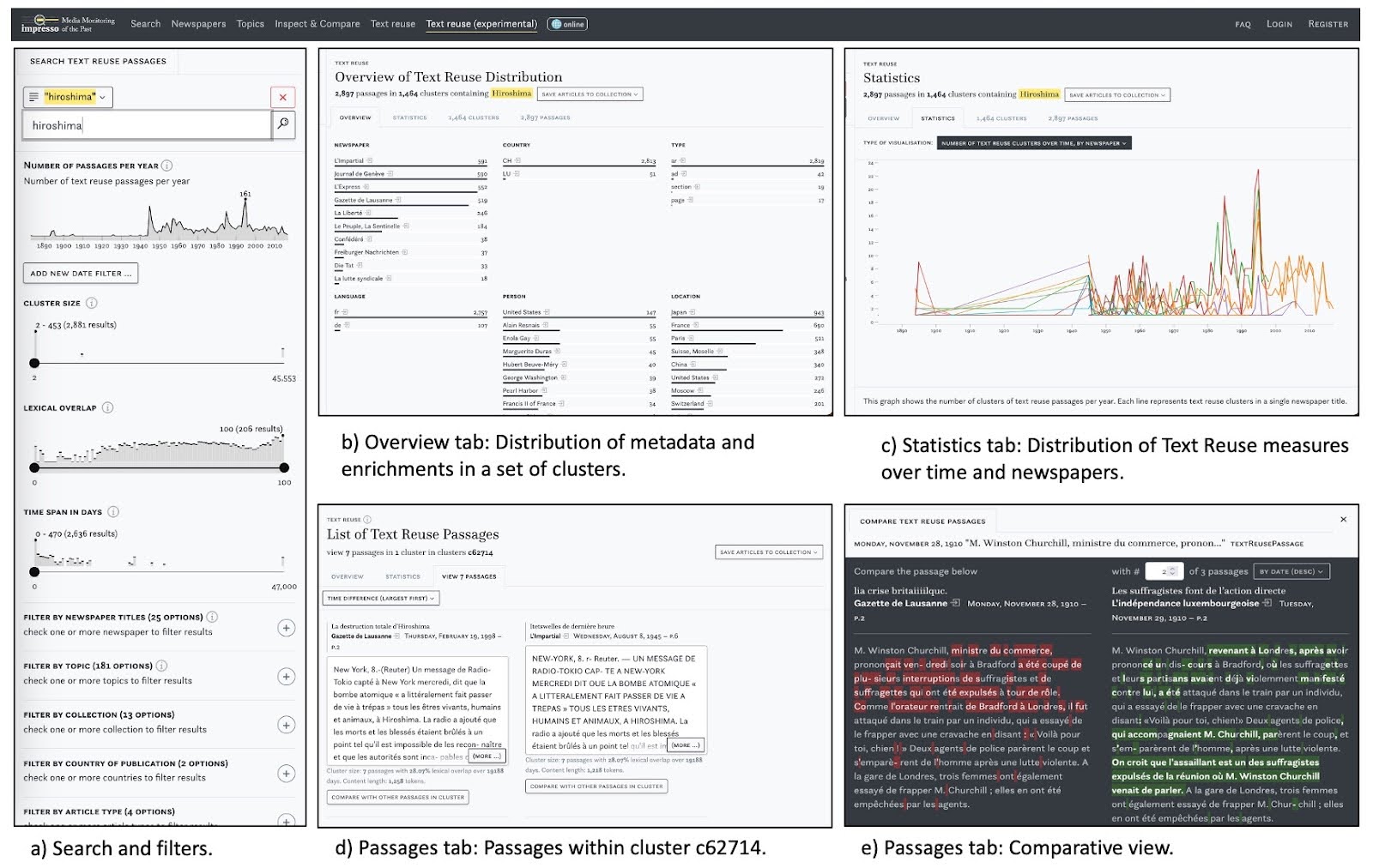Close the Compare Text Reuse Passages panel
Screen dimensions: 1373x868
(1343, 520)
